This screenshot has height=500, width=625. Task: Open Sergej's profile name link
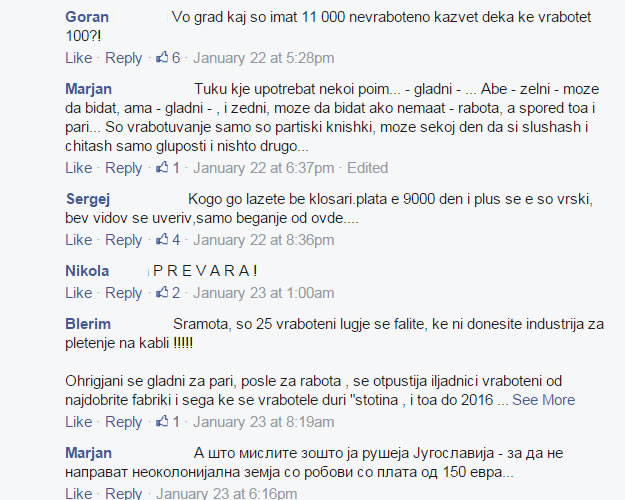tap(88, 199)
